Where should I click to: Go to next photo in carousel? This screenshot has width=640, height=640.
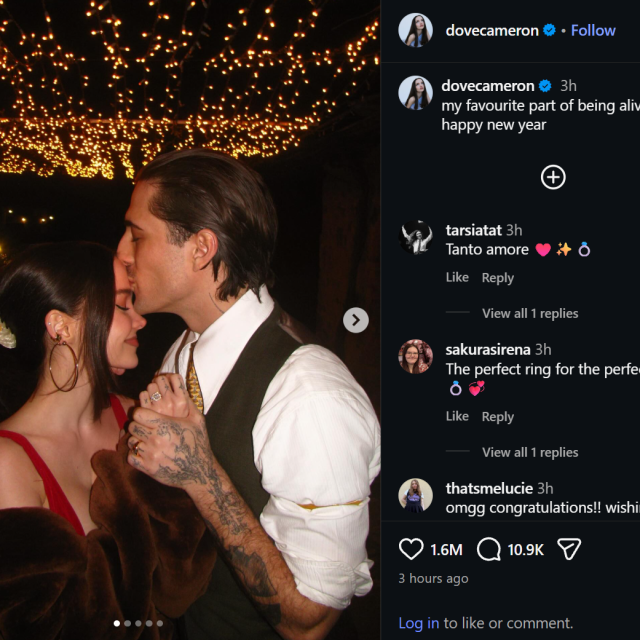pyautogui.click(x=356, y=320)
